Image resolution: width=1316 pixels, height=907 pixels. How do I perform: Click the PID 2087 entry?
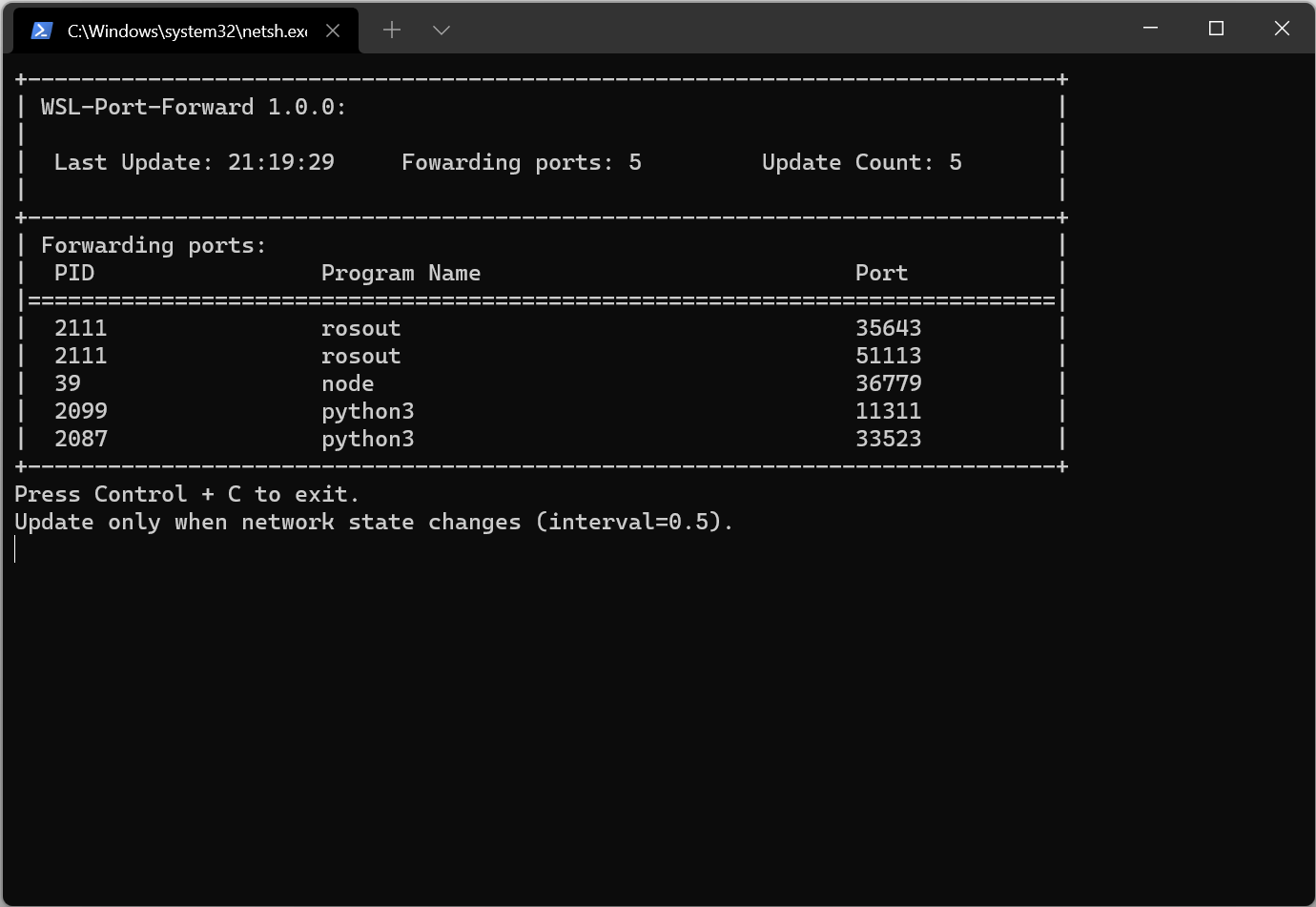pos(81,439)
